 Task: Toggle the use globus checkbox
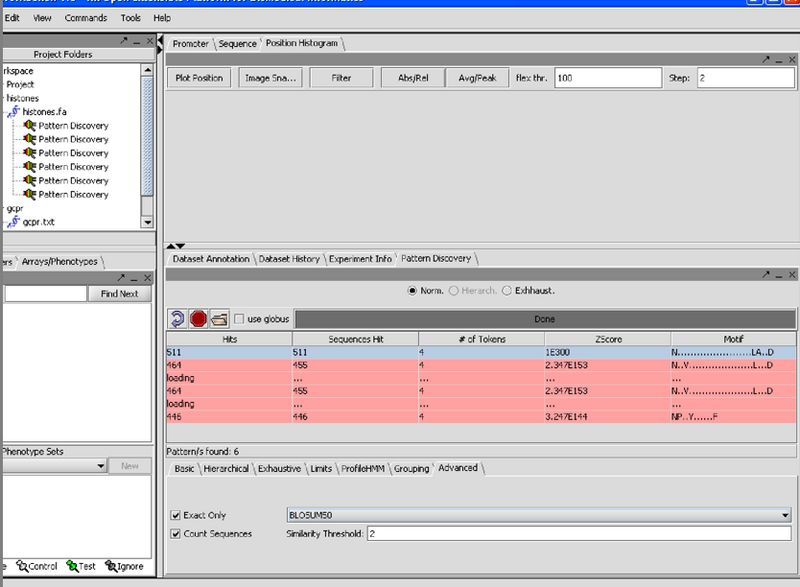240,319
